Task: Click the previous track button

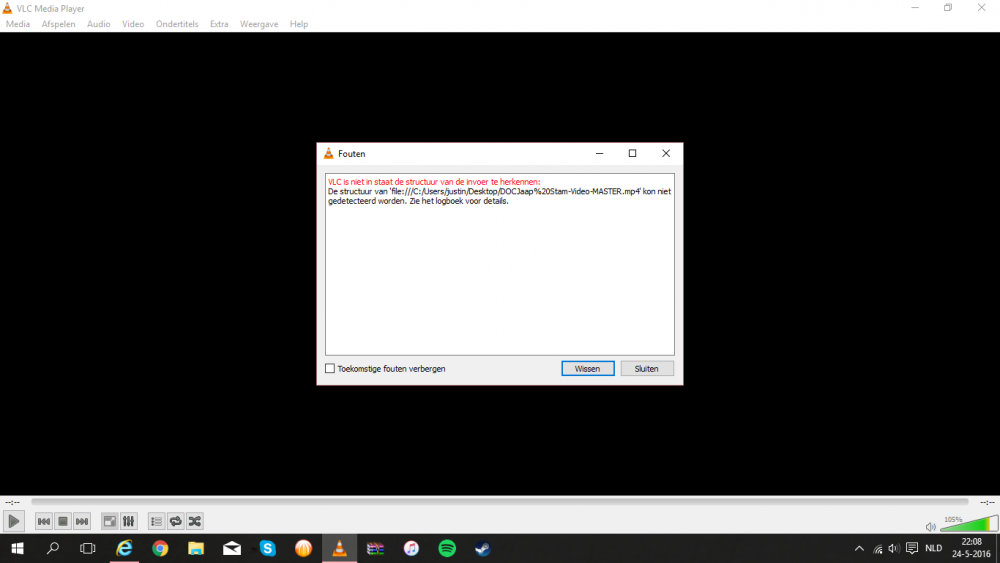Action: click(44, 521)
